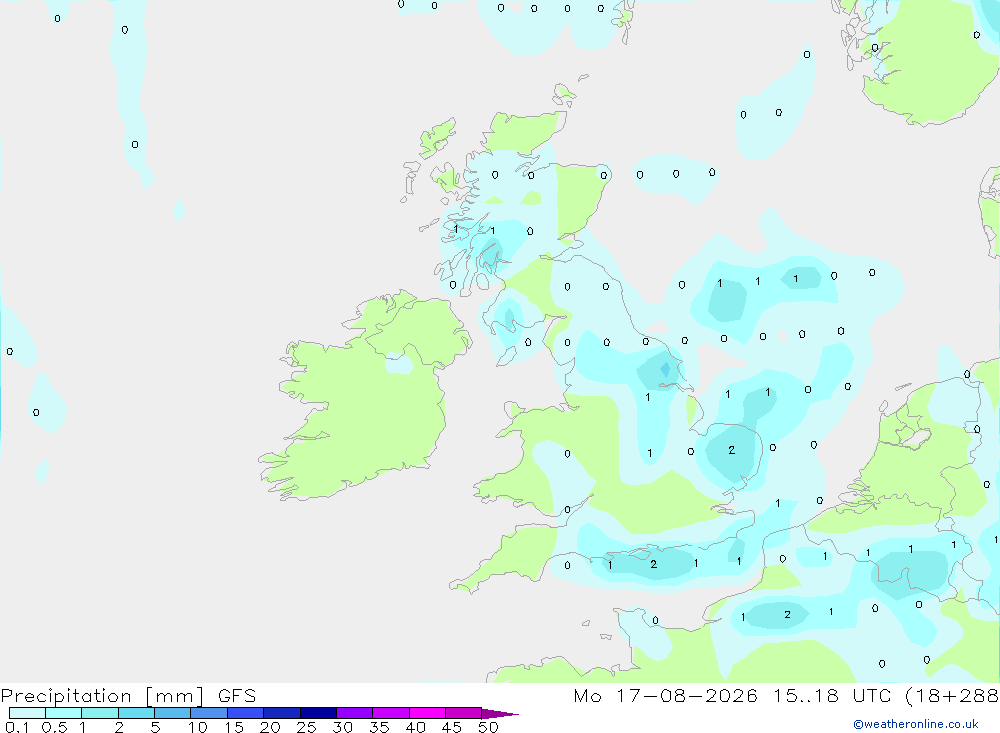The width and height of the screenshot is (1000, 733).
Task: Click the '2' value over northern France
Action: [788, 615]
